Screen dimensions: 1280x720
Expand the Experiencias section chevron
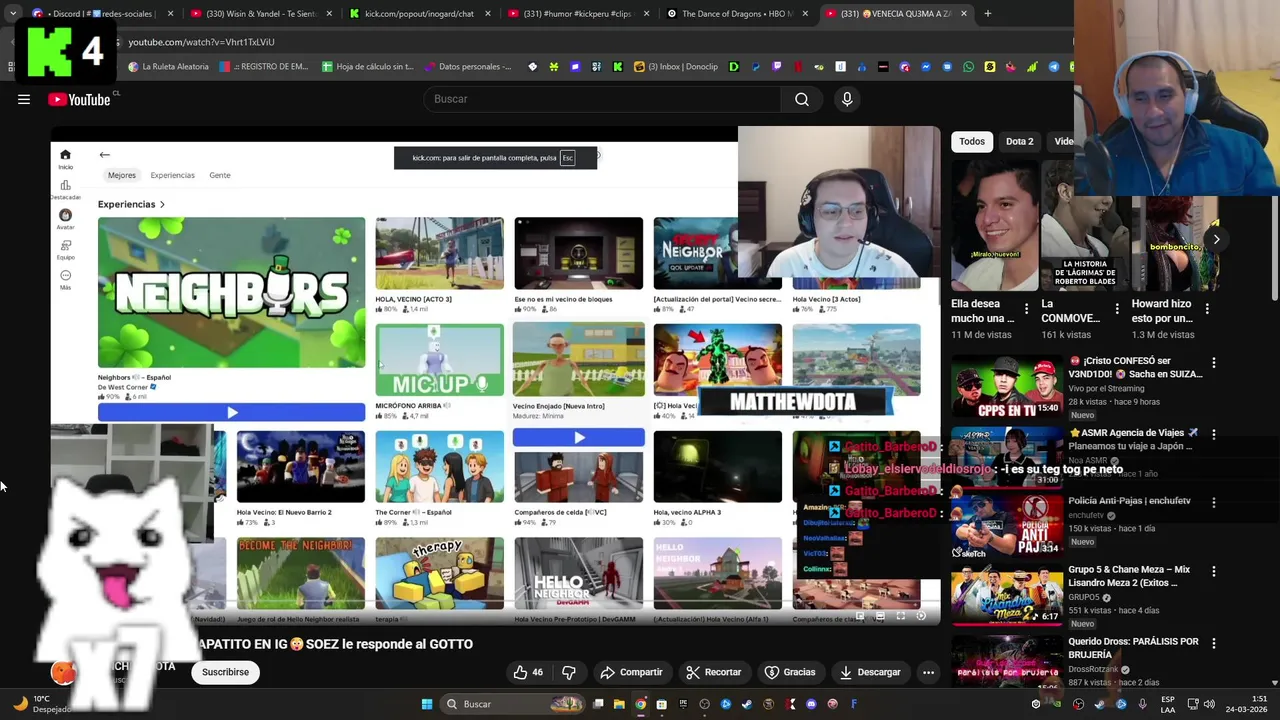(x=162, y=204)
